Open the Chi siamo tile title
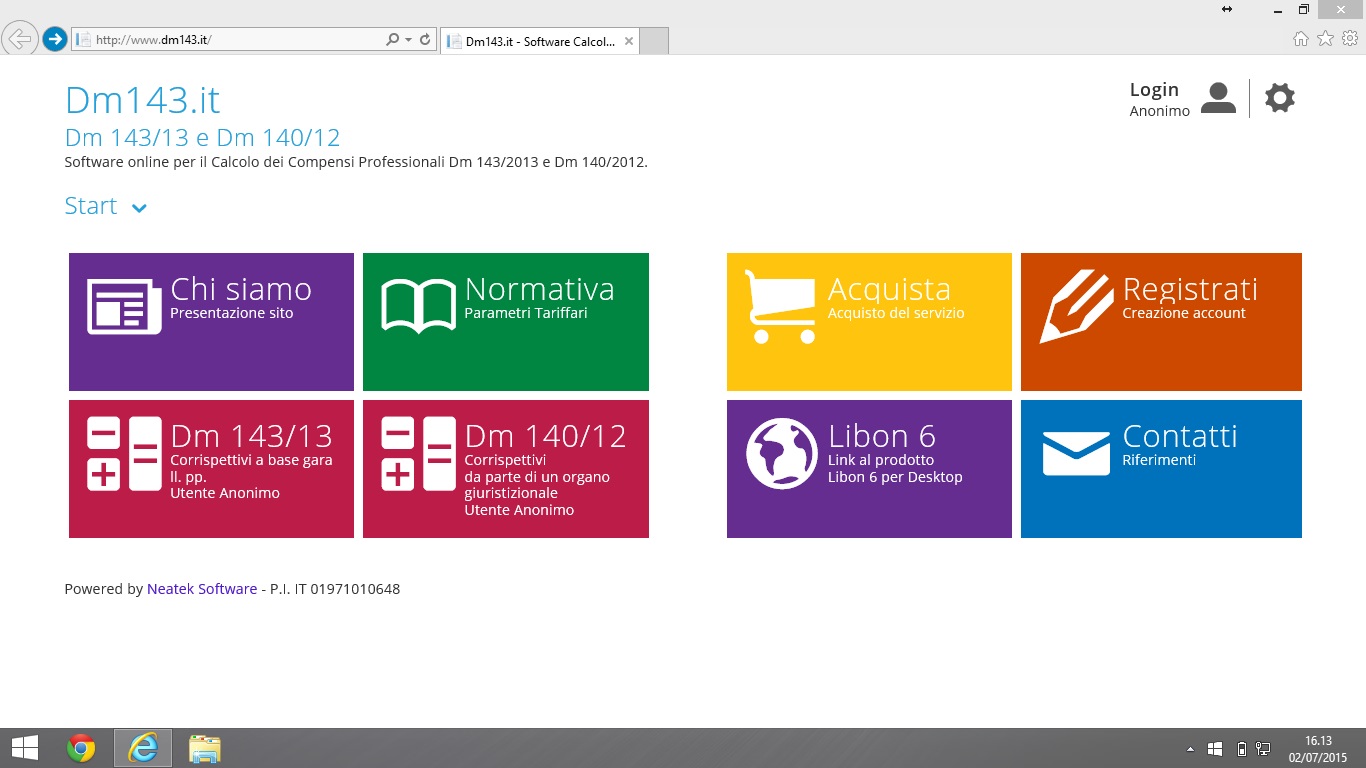This screenshot has height=768, width=1366. coord(241,289)
